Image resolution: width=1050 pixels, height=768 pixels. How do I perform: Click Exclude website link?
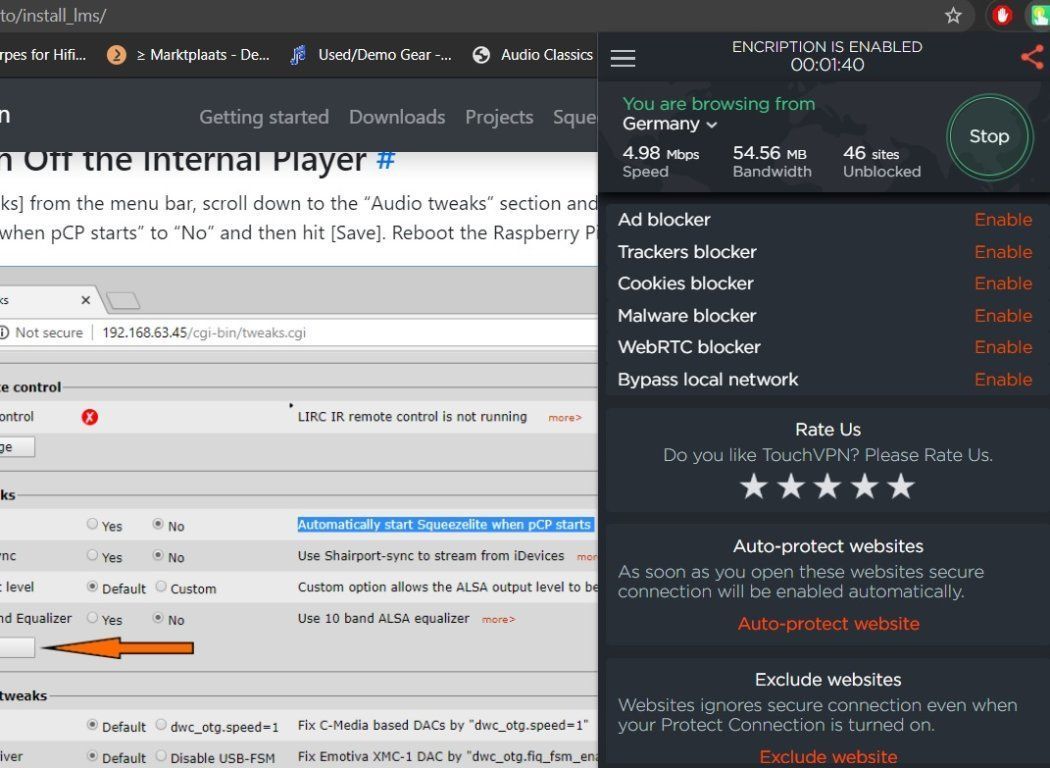point(828,757)
